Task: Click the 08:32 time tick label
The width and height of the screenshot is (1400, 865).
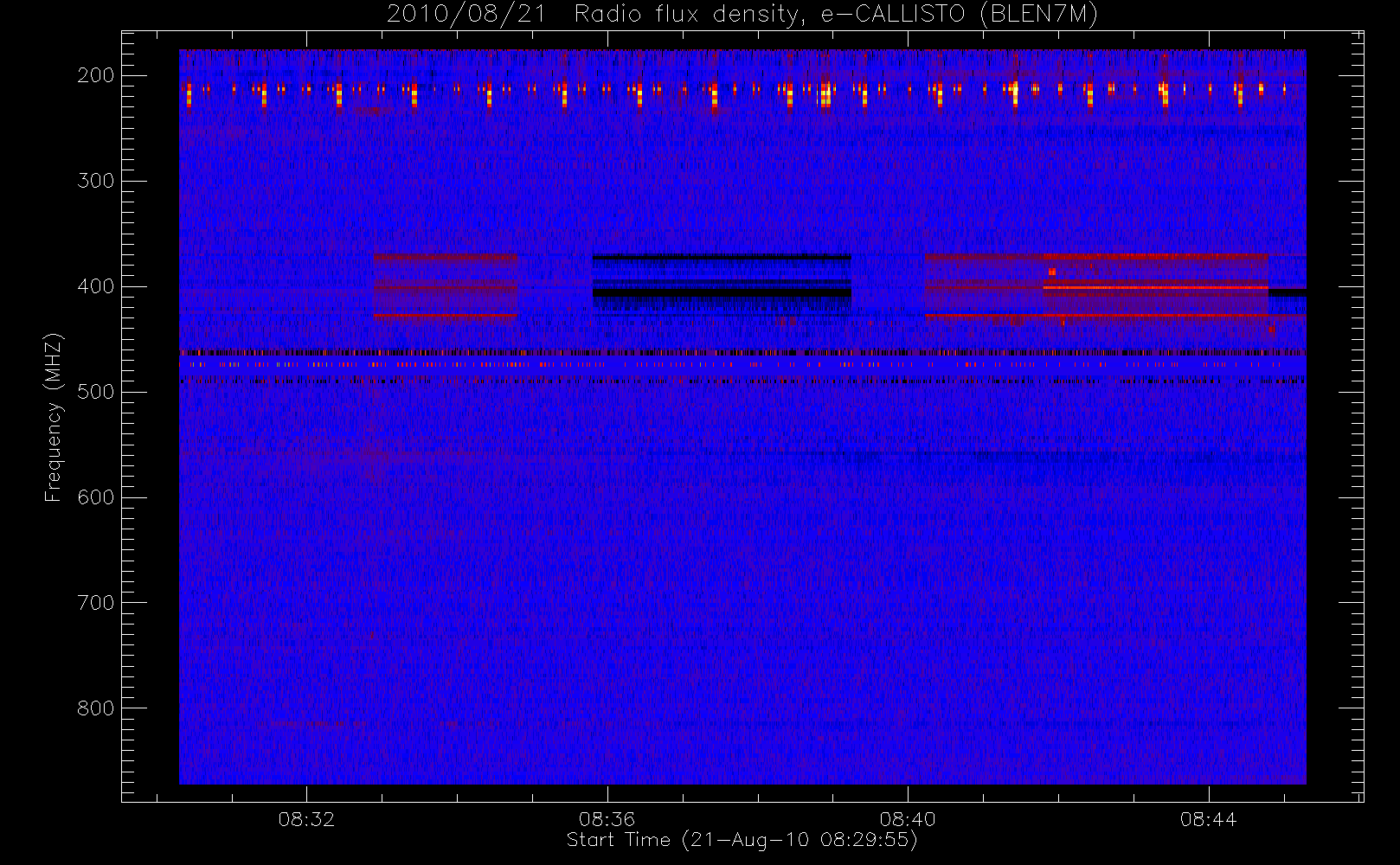Action: click(306, 819)
